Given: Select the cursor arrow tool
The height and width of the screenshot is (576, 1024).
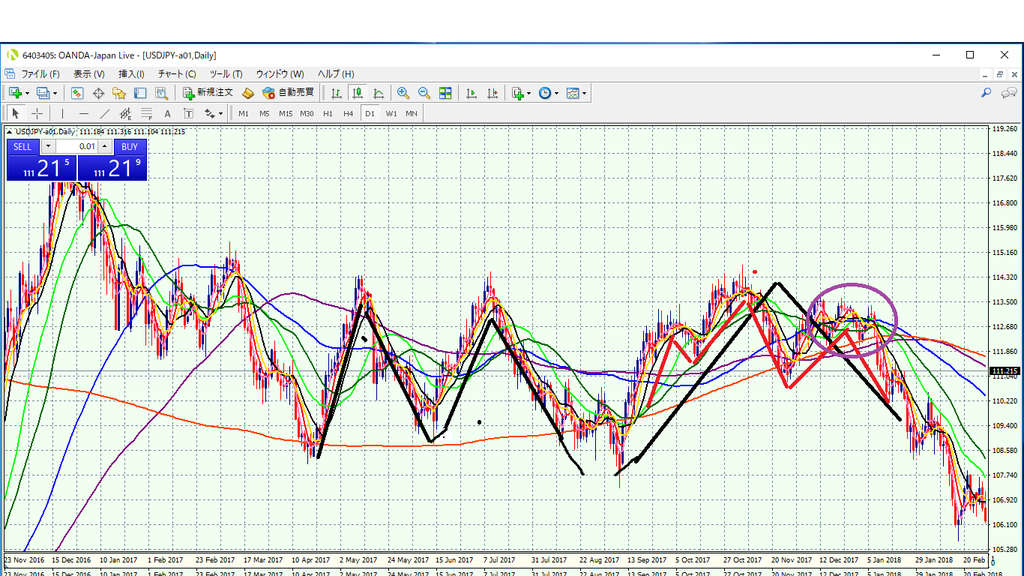Looking at the screenshot, I should (16, 114).
